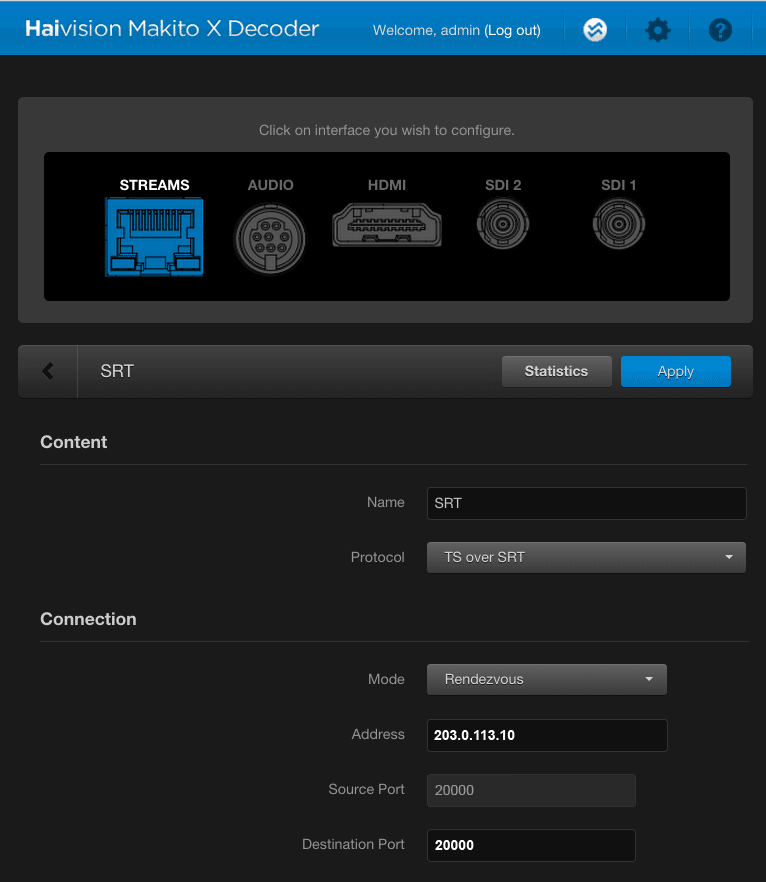Select the Destination Port input
The height and width of the screenshot is (882, 766).
(x=530, y=845)
